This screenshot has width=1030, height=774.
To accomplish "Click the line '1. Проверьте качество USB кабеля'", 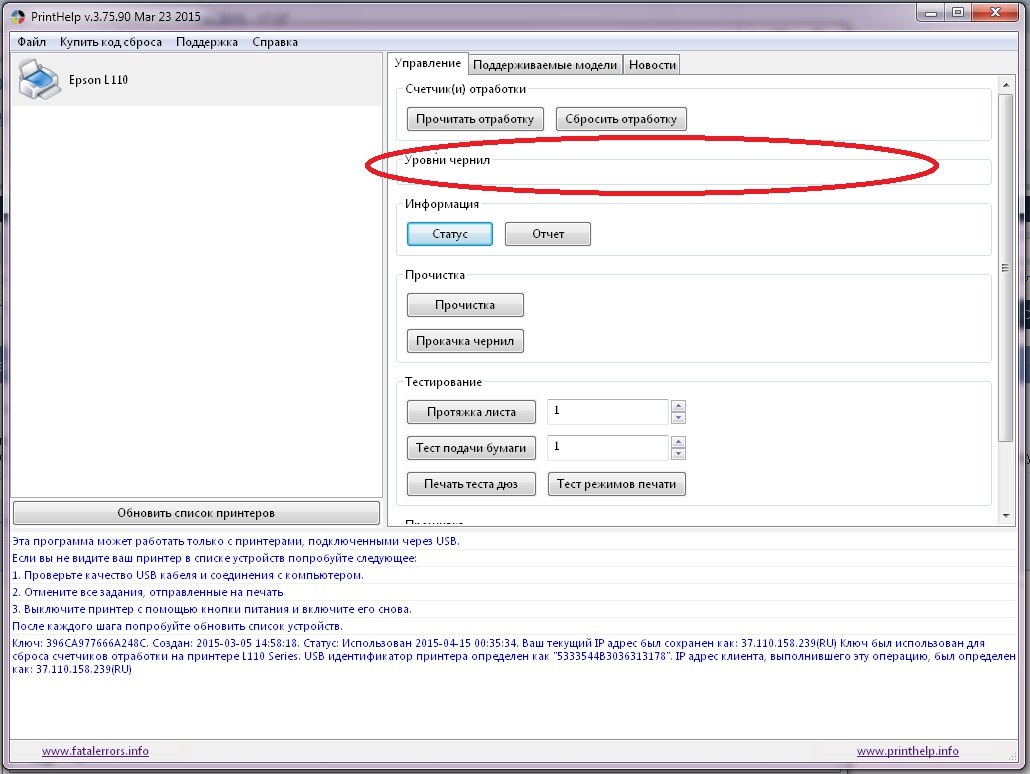I will [x=188, y=576].
